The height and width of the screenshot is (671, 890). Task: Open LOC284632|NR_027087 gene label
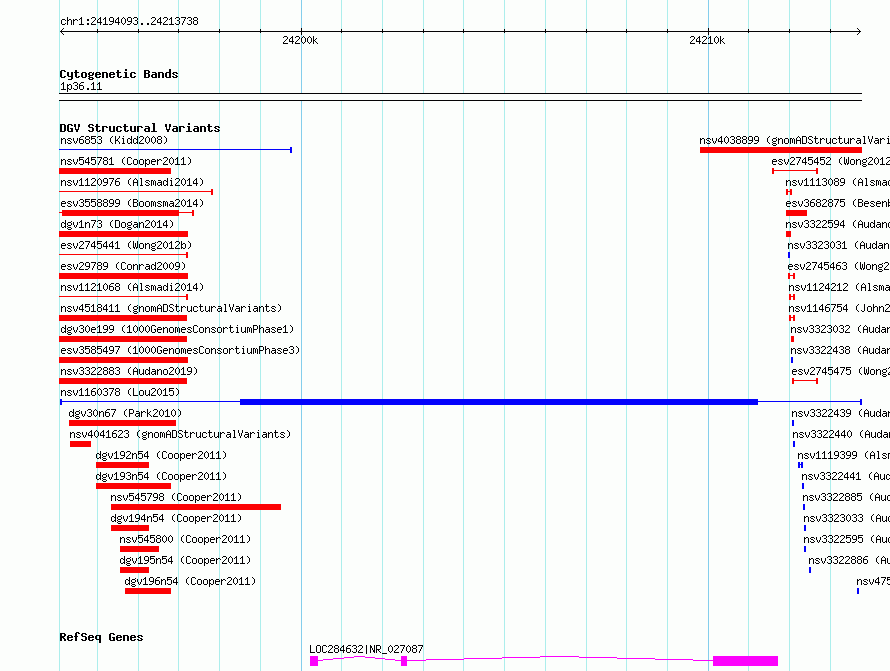pyautogui.click(x=366, y=649)
